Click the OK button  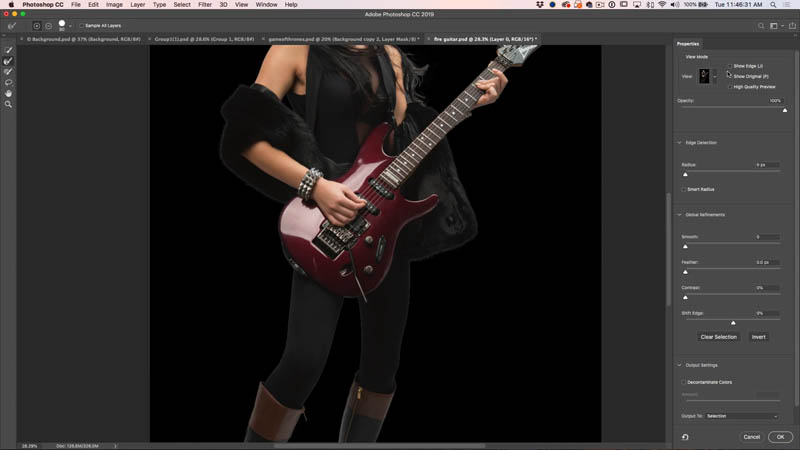[780, 437]
